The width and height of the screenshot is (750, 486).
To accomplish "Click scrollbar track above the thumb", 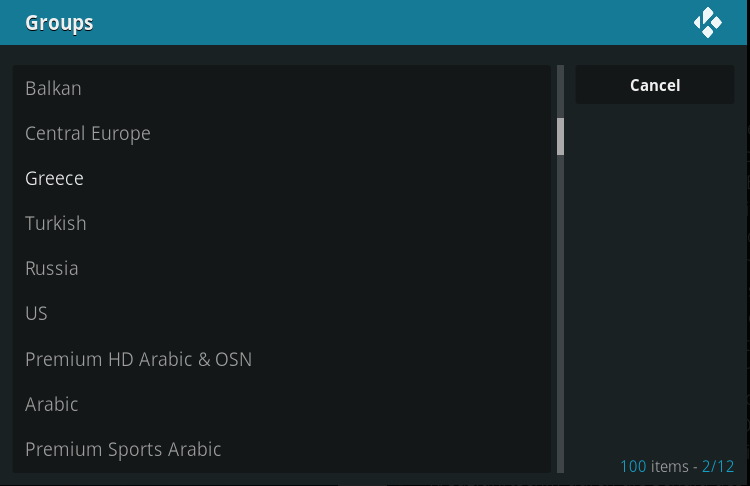I will point(561,91).
